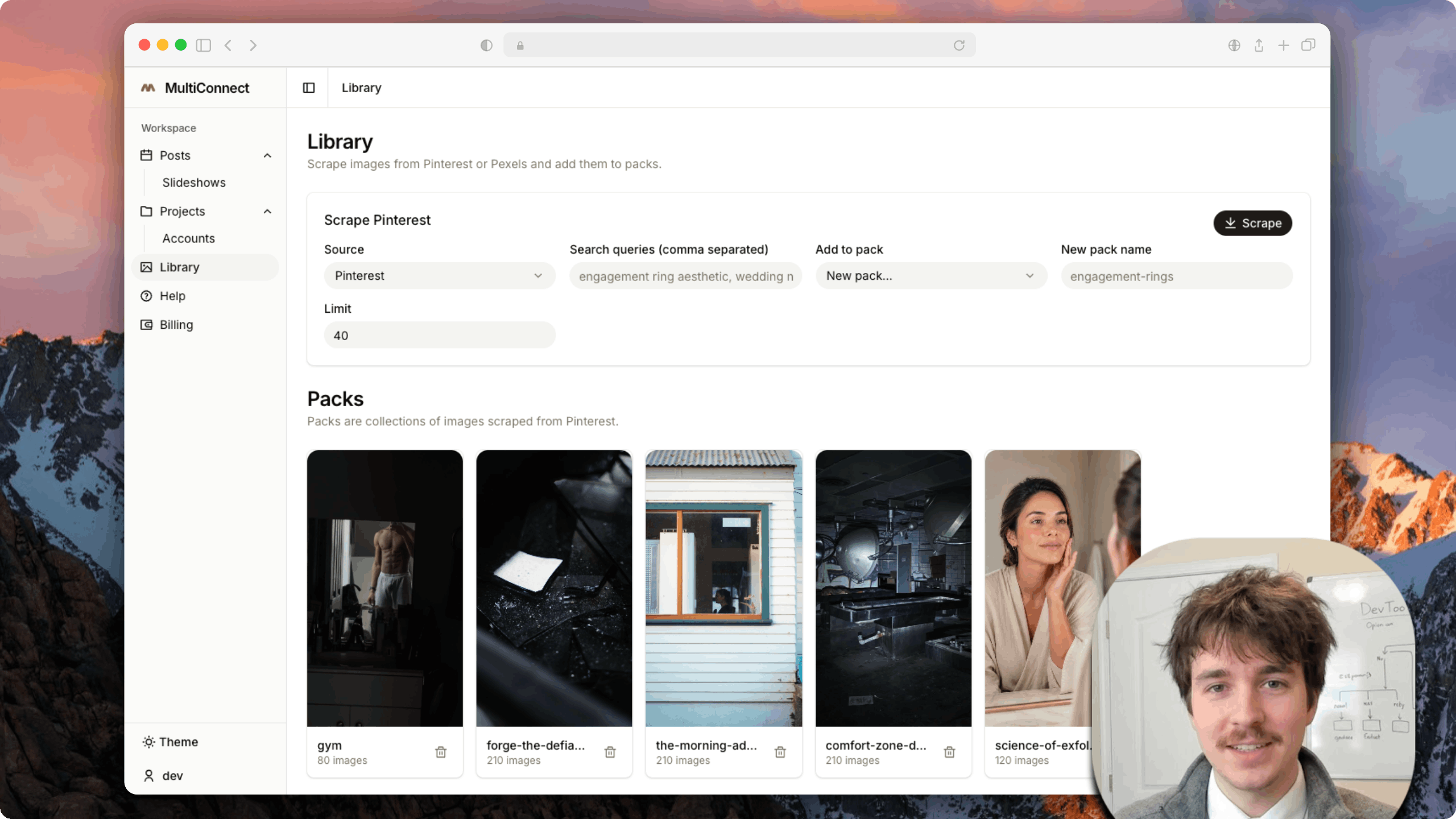Open the dev user account menu
Viewport: 1456px width, 819px height.
tap(163, 776)
